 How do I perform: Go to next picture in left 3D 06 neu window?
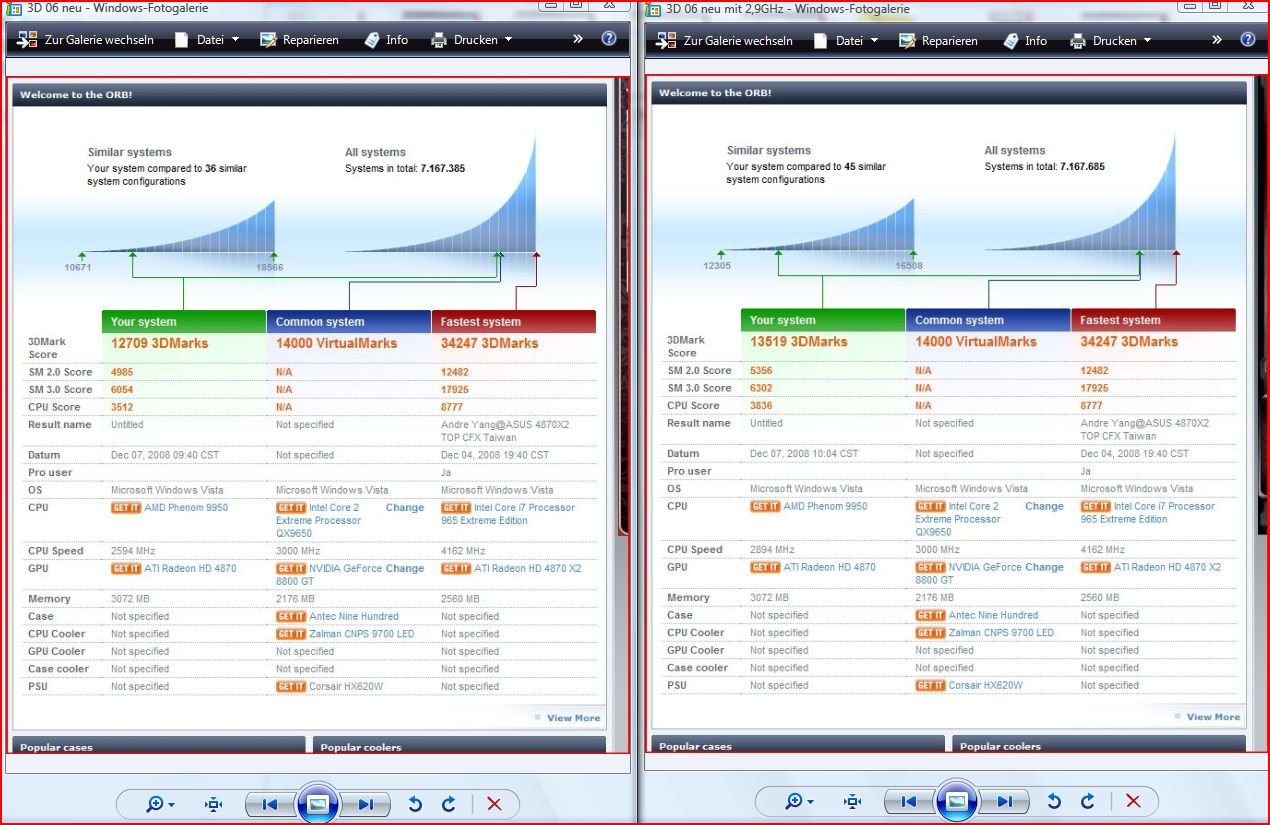click(365, 804)
